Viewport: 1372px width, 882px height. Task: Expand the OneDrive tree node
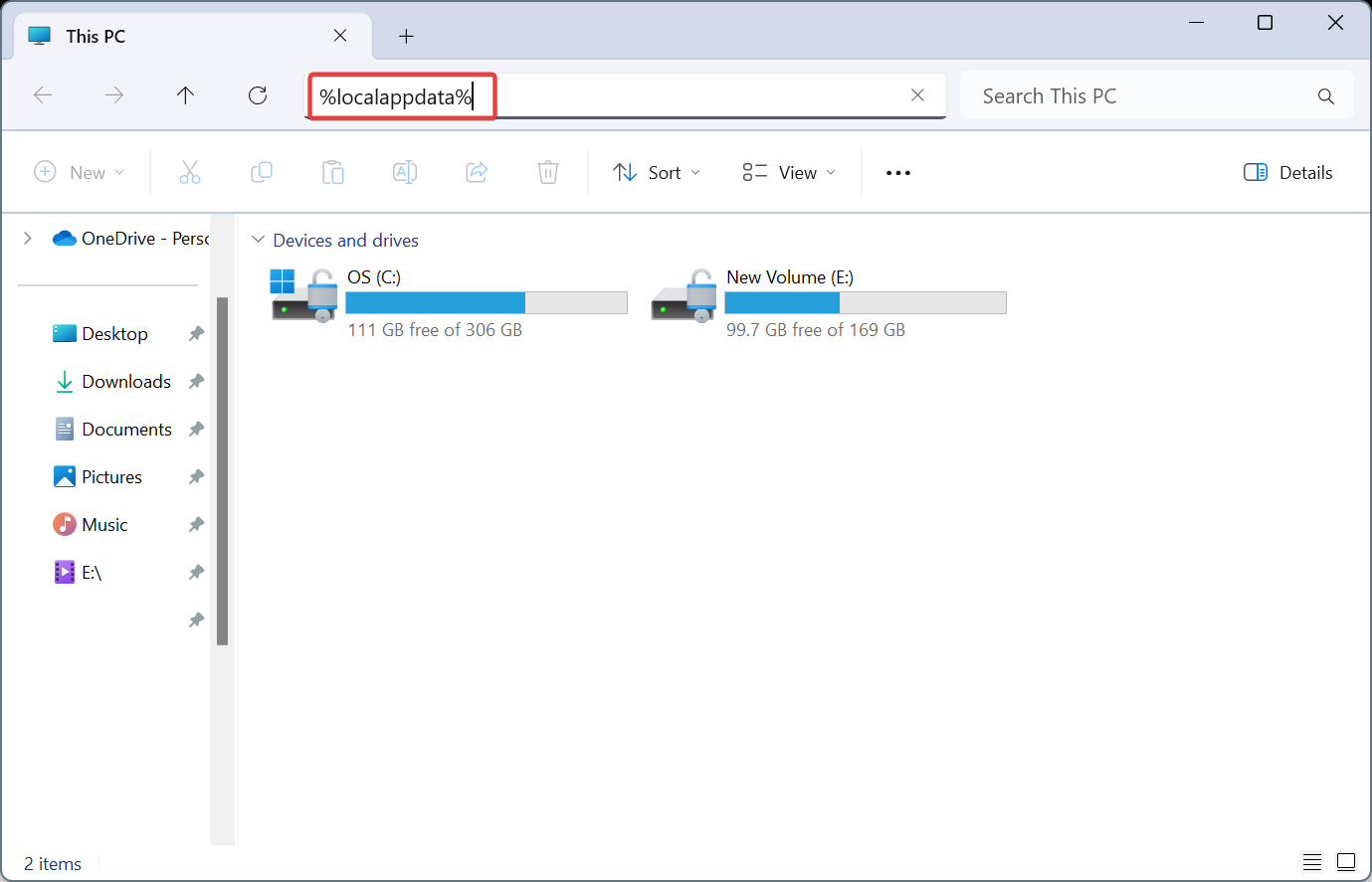[x=28, y=238]
